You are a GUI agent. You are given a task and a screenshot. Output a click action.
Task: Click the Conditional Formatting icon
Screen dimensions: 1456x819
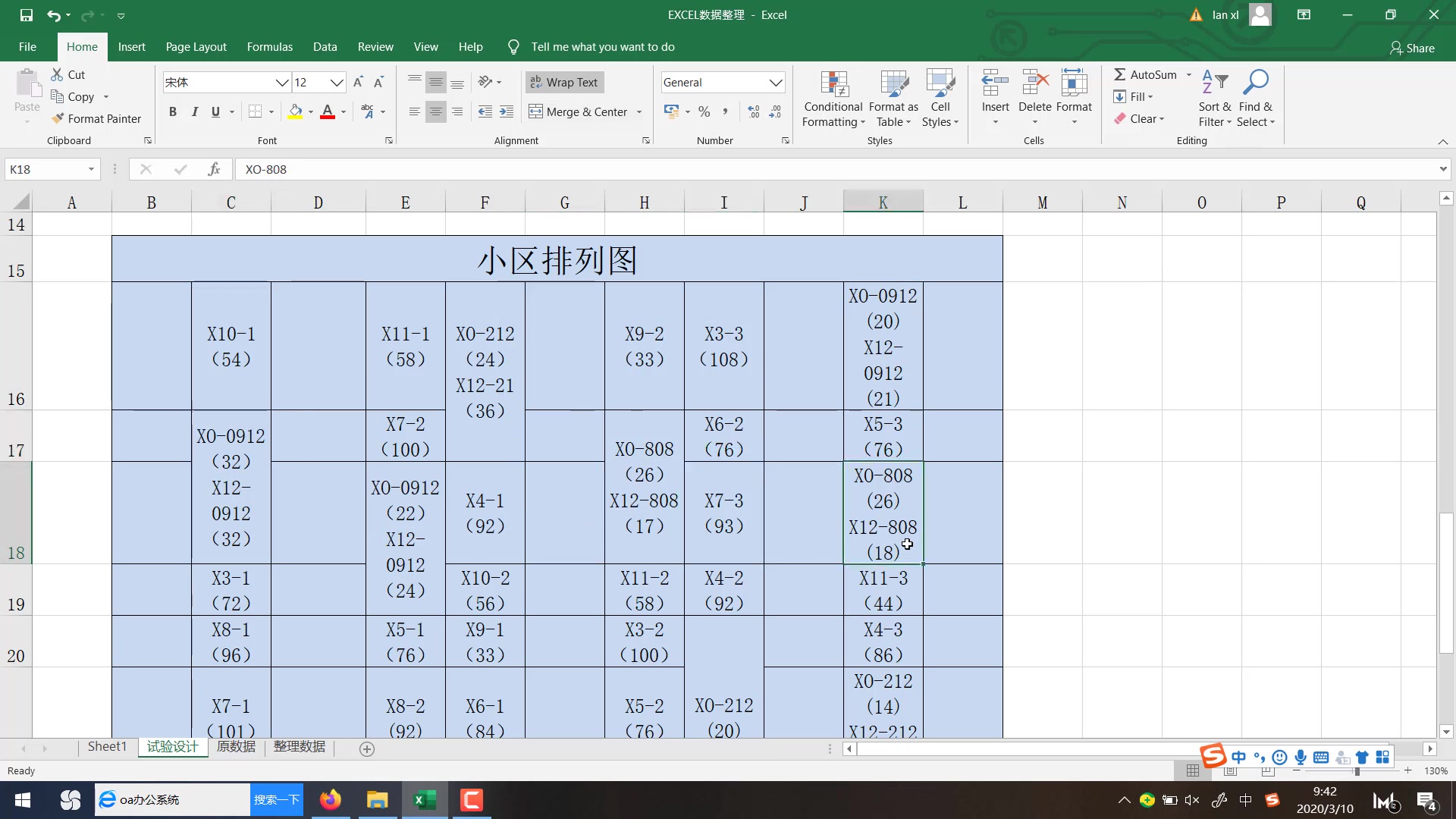pyautogui.click(x=831, y=97)
